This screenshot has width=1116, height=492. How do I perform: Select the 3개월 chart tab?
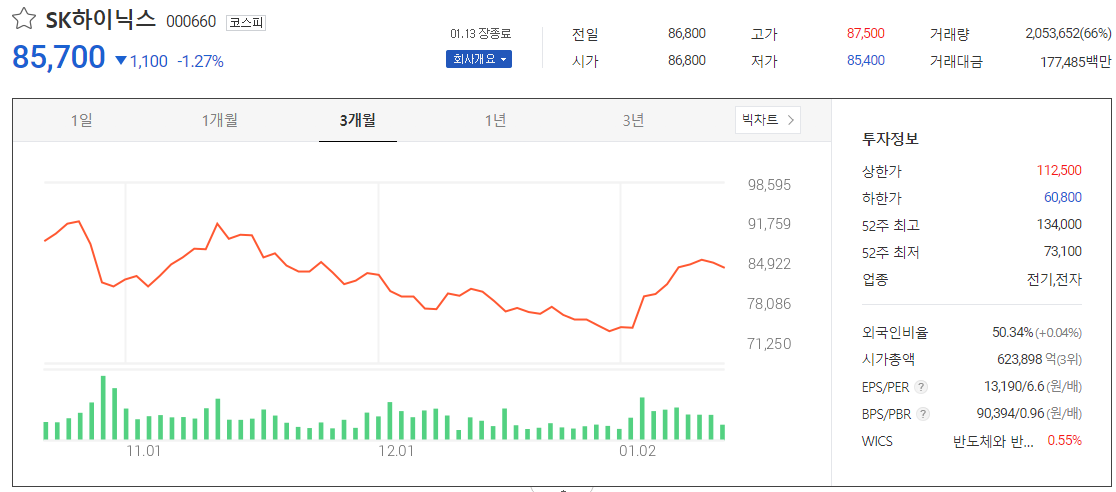click(357, 120)
